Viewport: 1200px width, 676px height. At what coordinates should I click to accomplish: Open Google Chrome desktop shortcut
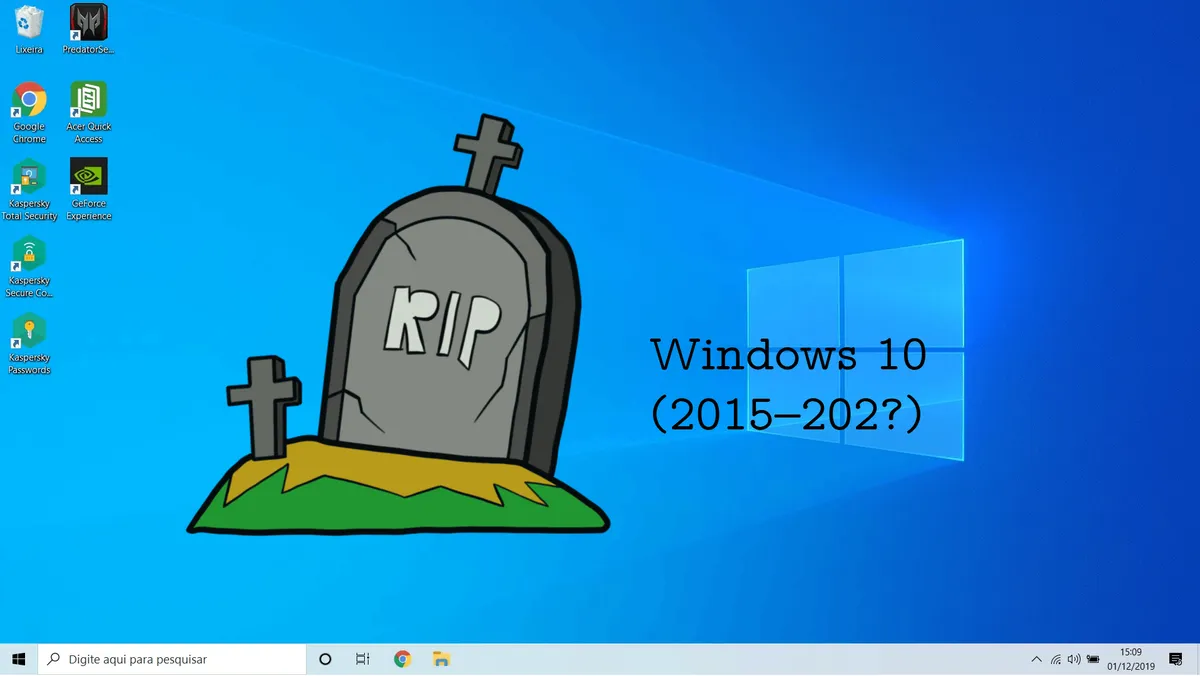click(x=28, y=100)
